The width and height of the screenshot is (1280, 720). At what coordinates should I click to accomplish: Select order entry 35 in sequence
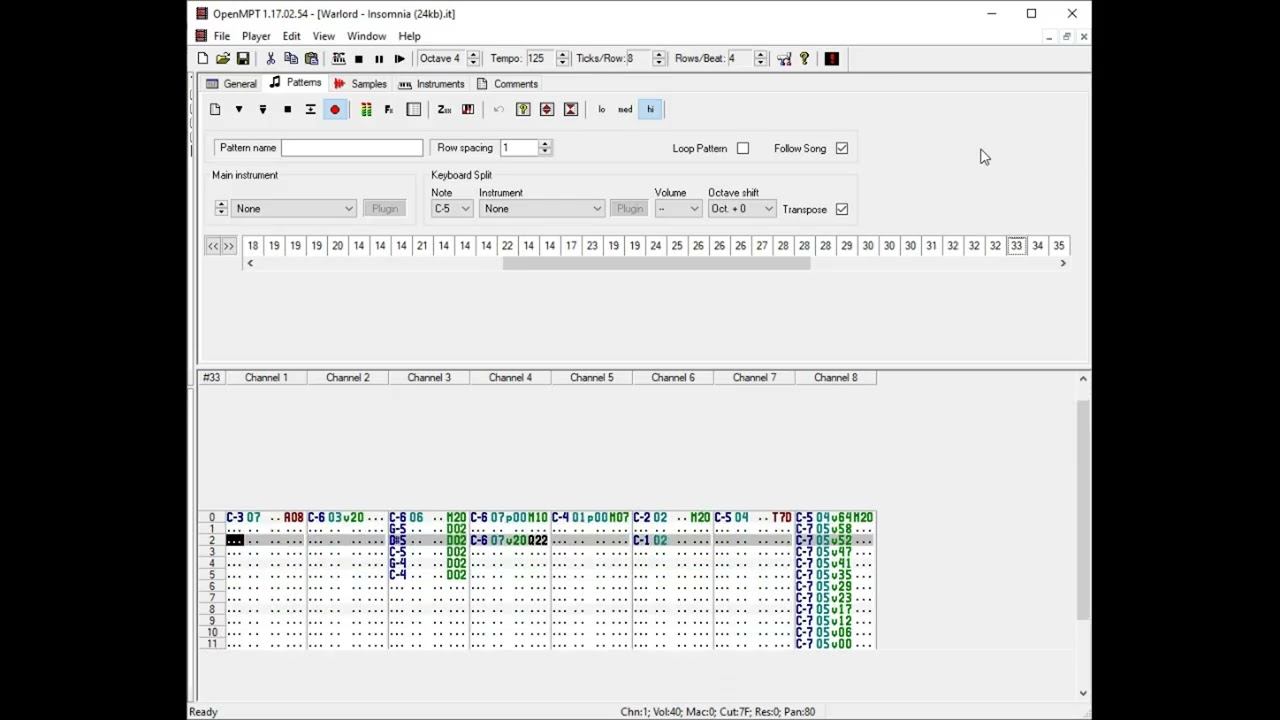tap(1058, 246)
